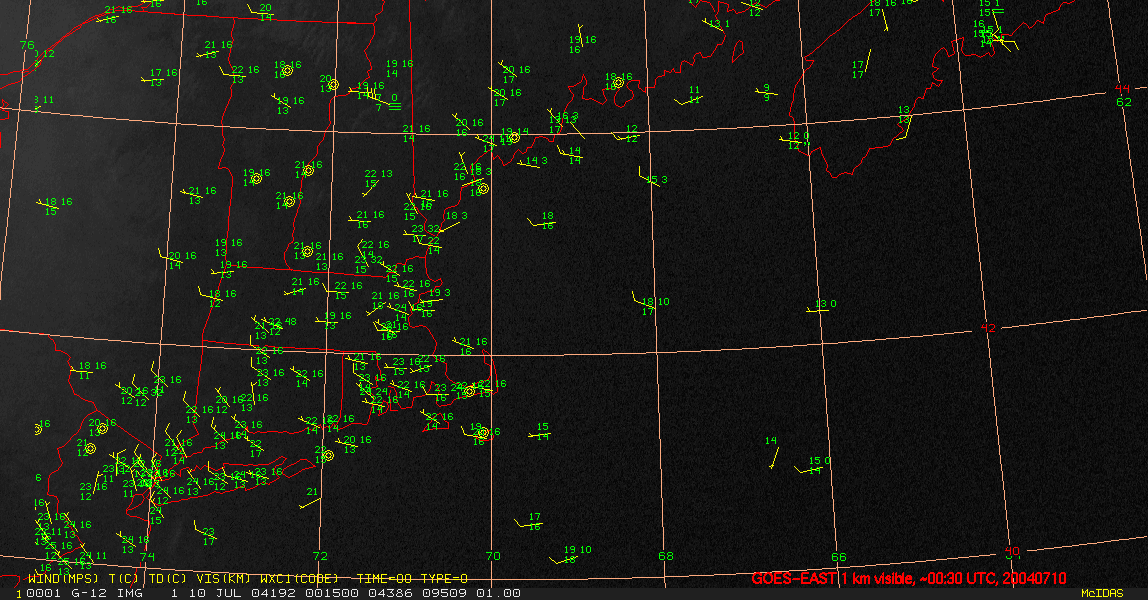Click the longitude 70 grid label
Image resolution: width=1148 pixels, height=600 pixels.
point(493,556)
